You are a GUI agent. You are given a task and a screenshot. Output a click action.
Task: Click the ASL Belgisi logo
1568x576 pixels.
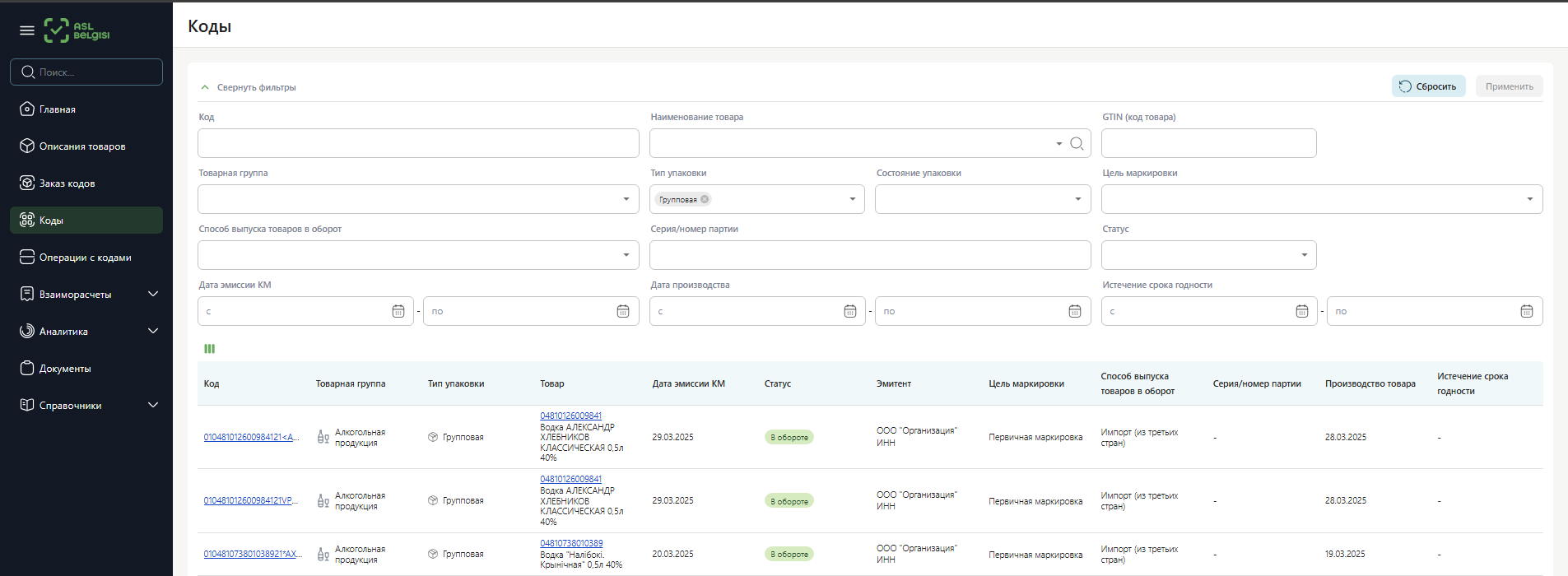(x=77, y=30)
